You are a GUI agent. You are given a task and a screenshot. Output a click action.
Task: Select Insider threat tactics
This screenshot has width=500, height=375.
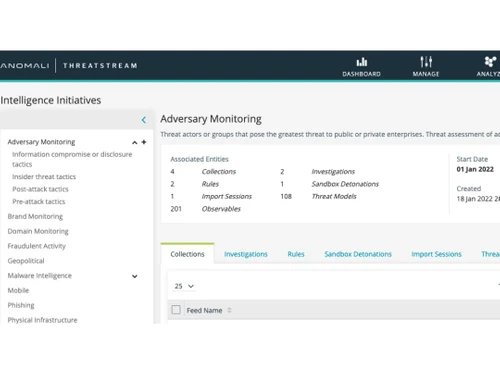click(44, 177)
